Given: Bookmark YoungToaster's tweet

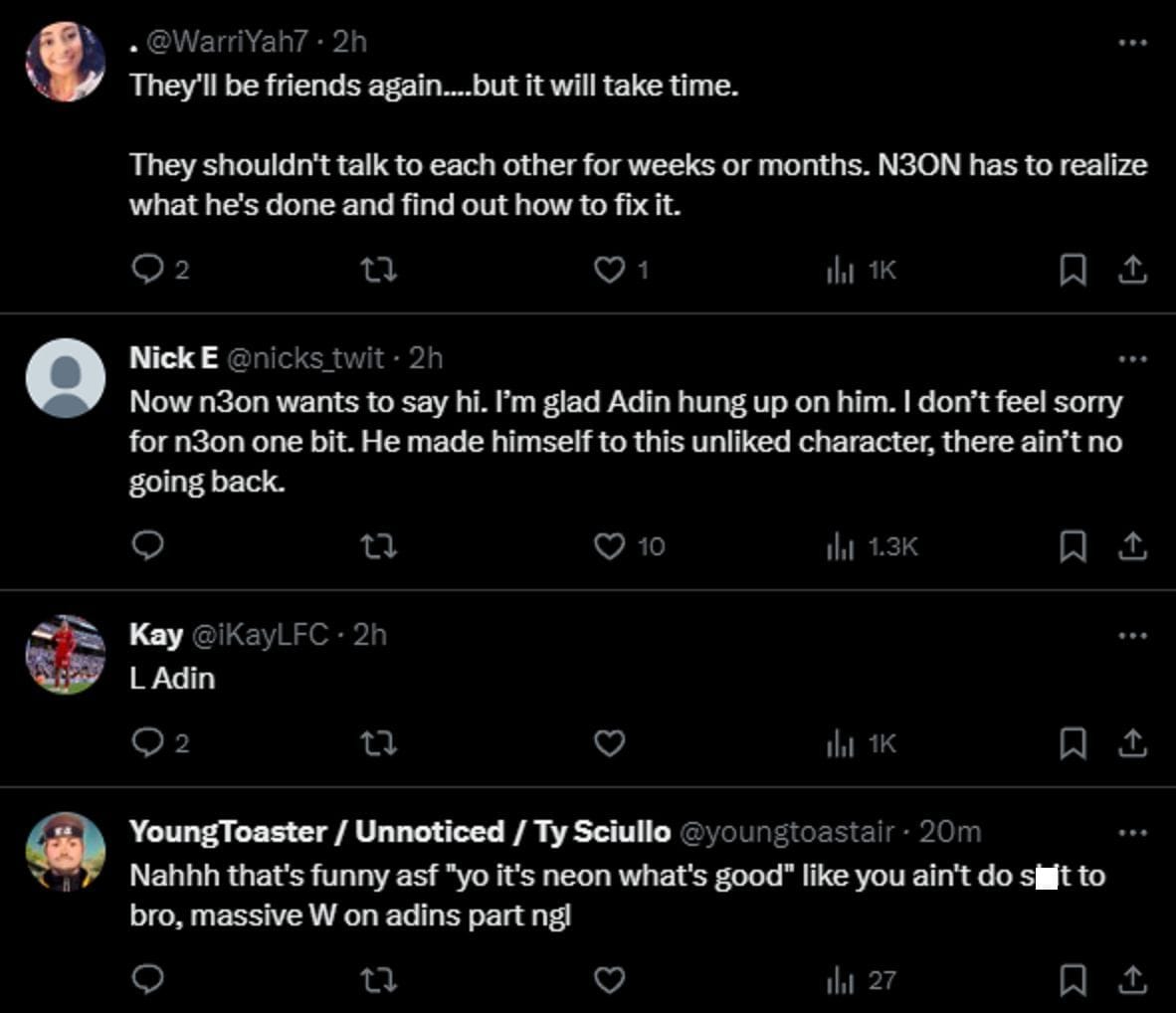Looking at the screenshot, I should coord(1072,980).
